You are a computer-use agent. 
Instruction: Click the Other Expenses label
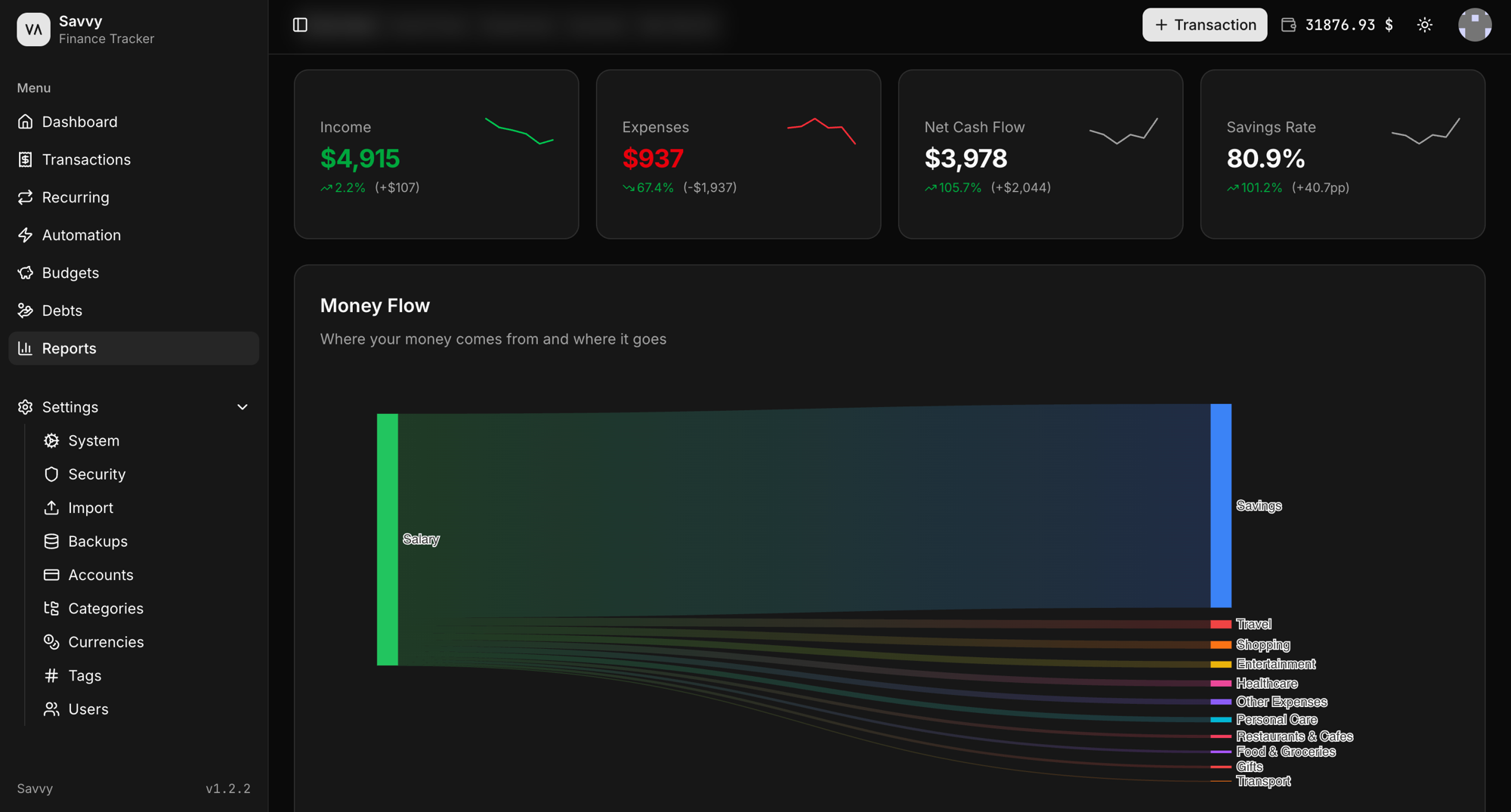click(1281, 702)
